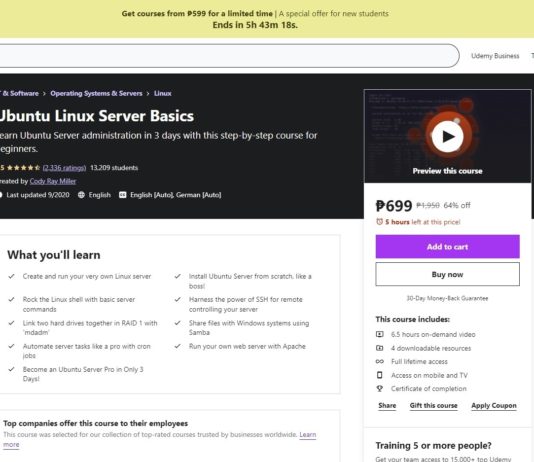Select Gift this course

(434, 405)
